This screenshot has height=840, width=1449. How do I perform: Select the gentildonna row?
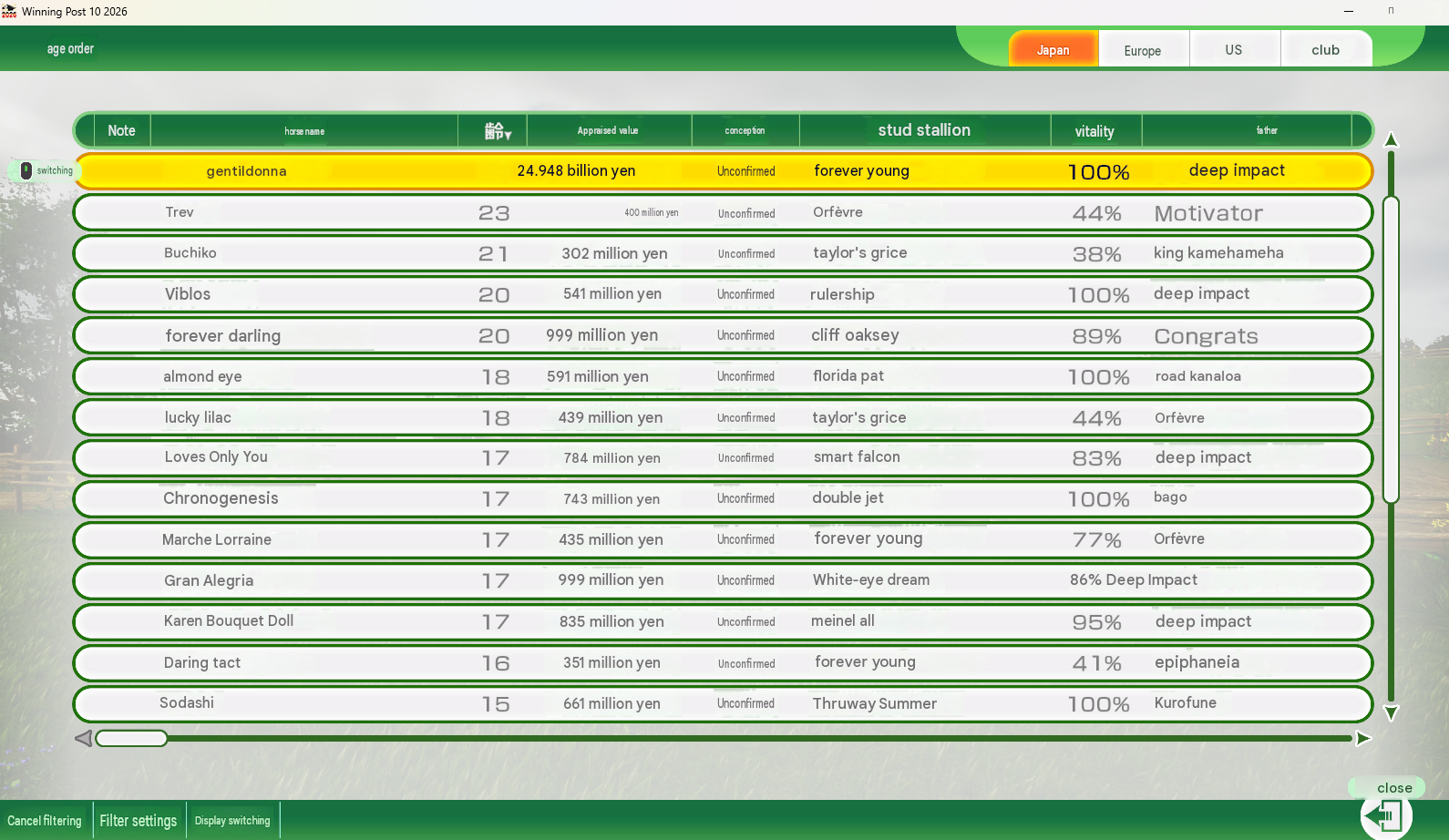point(723,171)
